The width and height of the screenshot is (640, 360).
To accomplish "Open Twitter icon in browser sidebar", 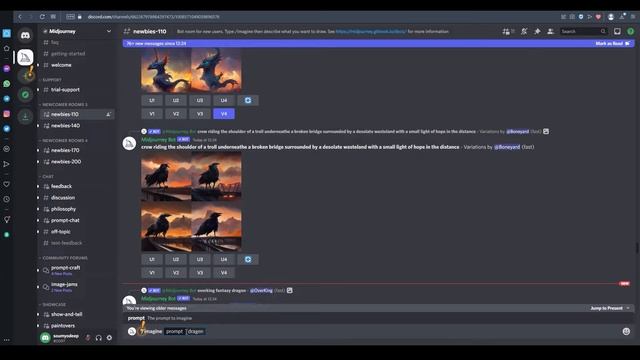I will (7, 129).
